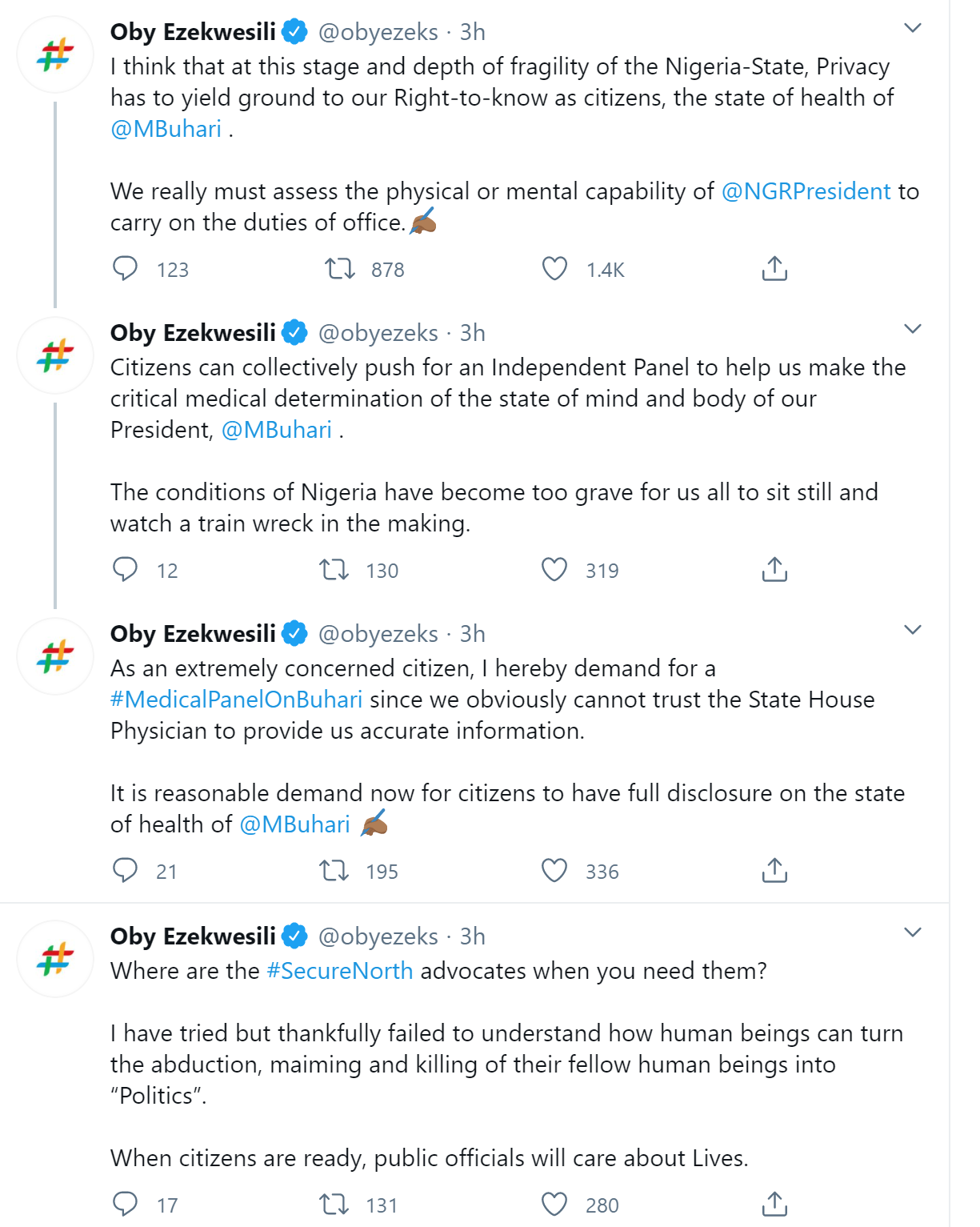This screenshot has height=1227, width=980.
Task: Open the @NGRPresident mention link
Action: [806, 191]
